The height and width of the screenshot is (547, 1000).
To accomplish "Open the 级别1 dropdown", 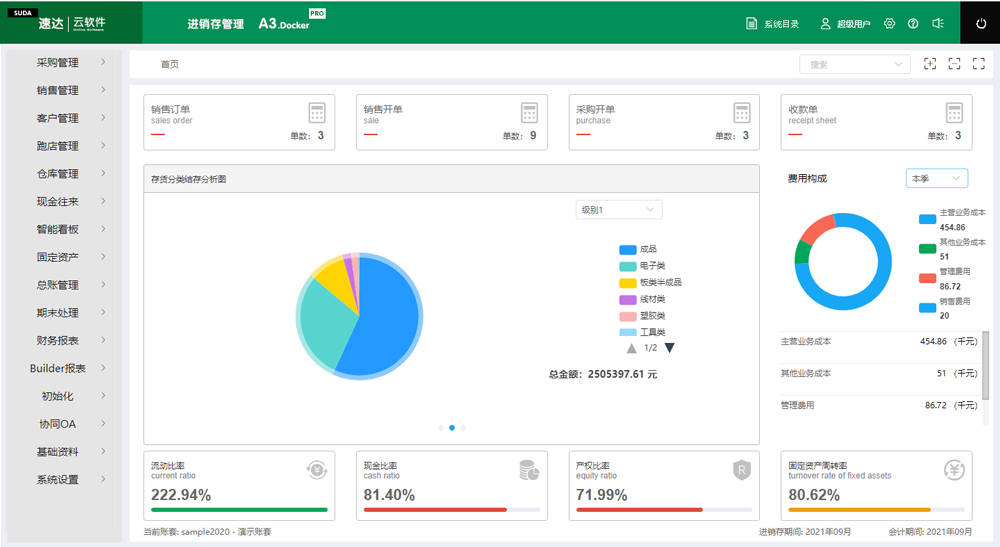I will [619, 210].
